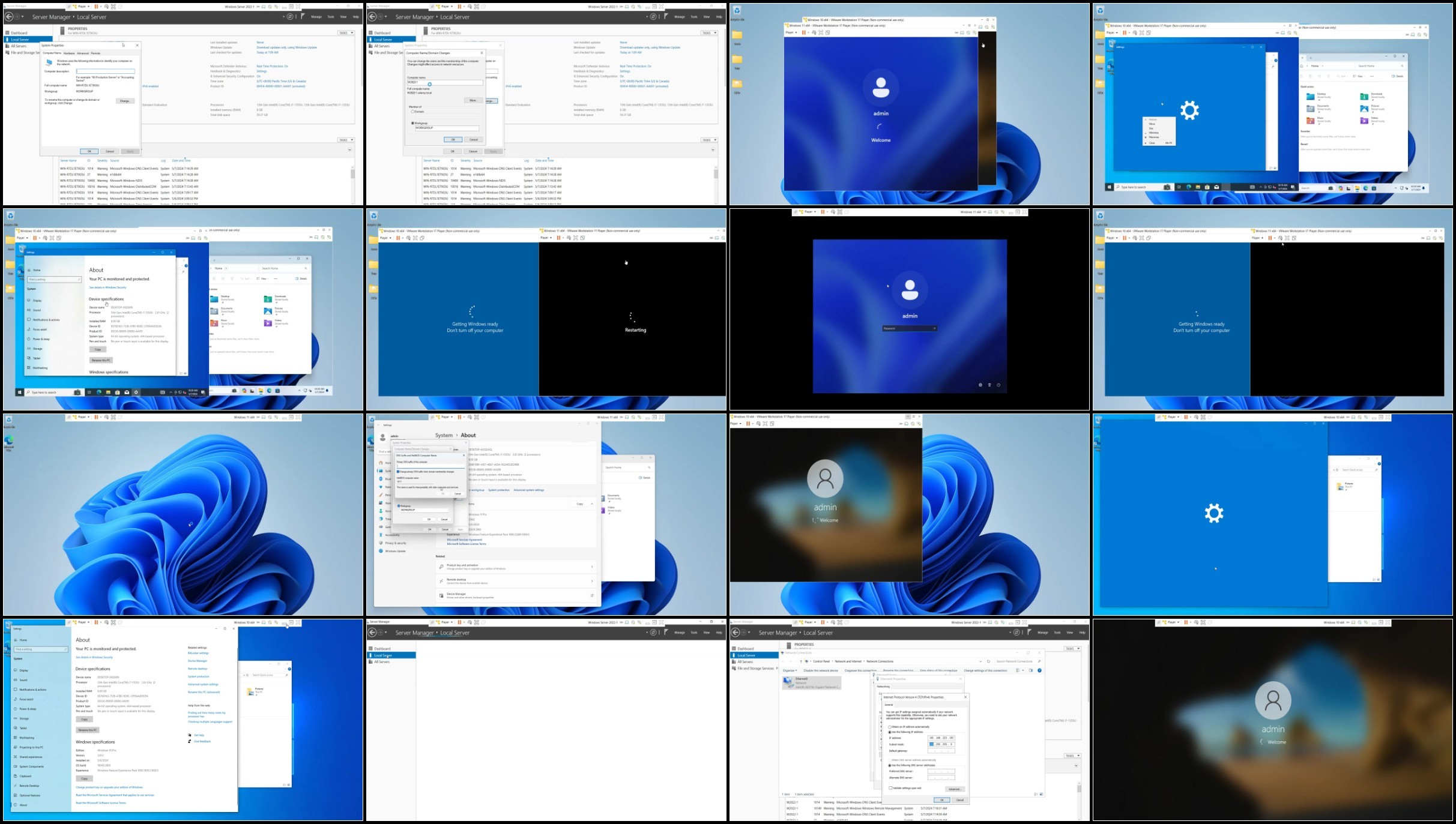Open the Organize dropdown in Network Connections
Image resolution: width=1456 pixels, height=824 pixels.
pos(790,670)
